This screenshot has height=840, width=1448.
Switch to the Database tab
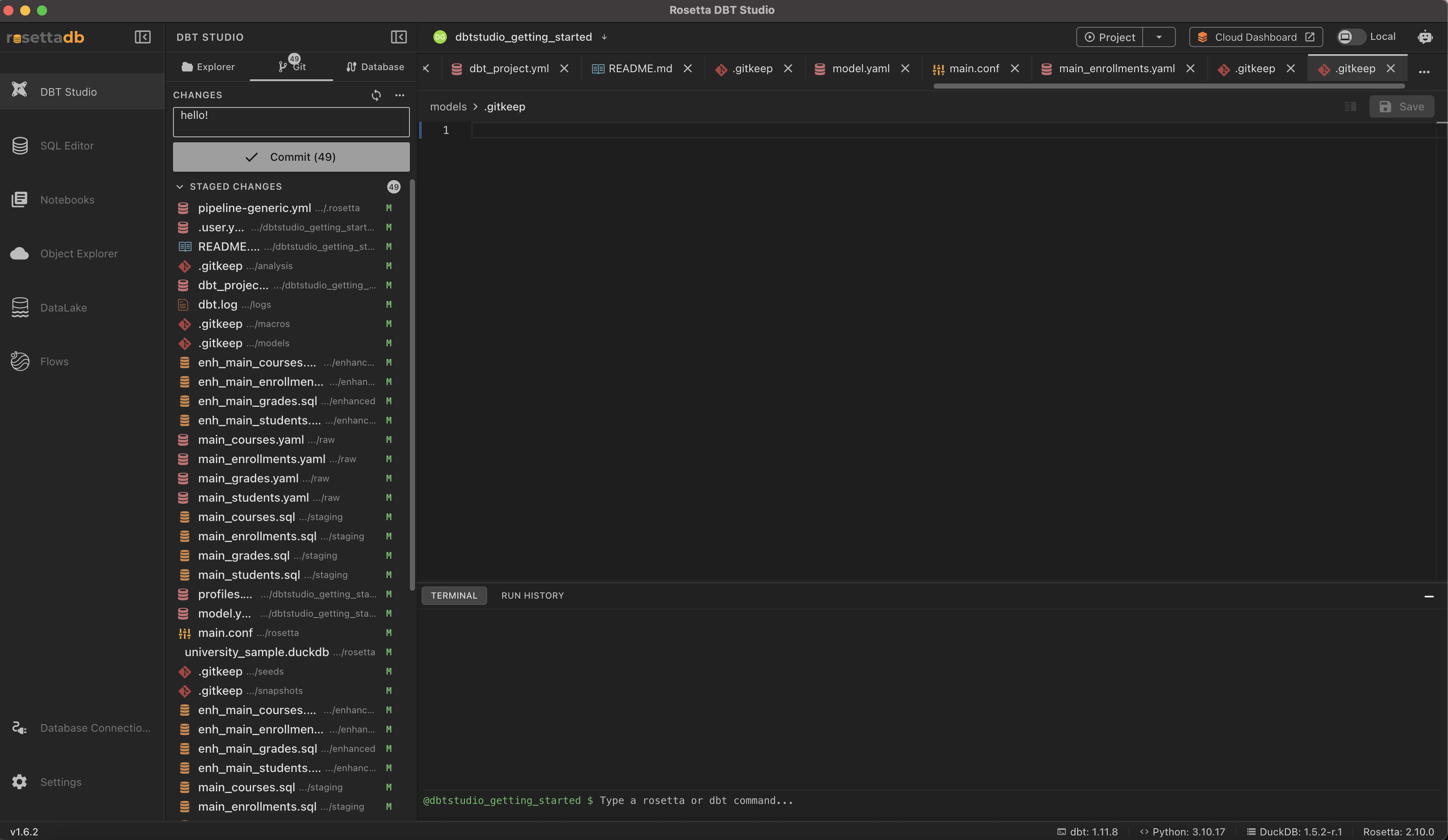(375, 67)
